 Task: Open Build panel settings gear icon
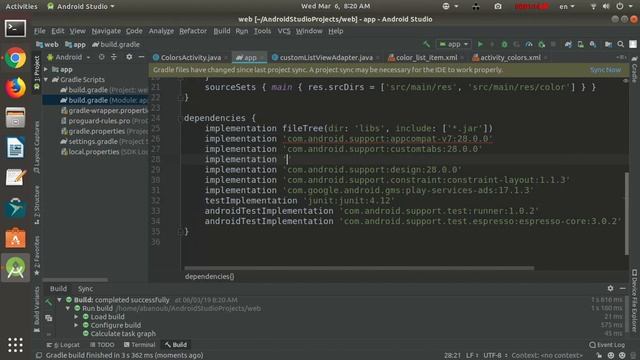(x=610, y=288)
